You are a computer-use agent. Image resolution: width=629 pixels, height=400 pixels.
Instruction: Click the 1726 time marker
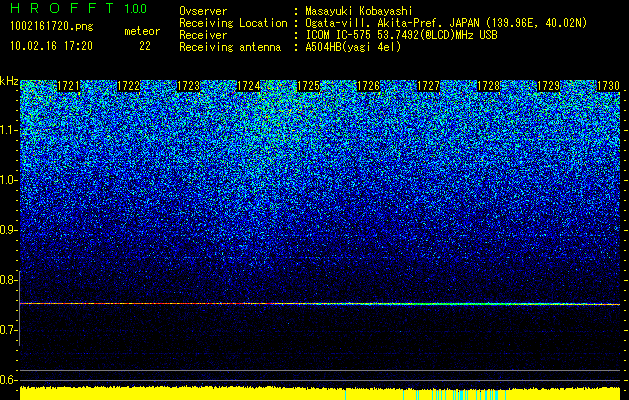pyautogui.click(x=369, y=86)
